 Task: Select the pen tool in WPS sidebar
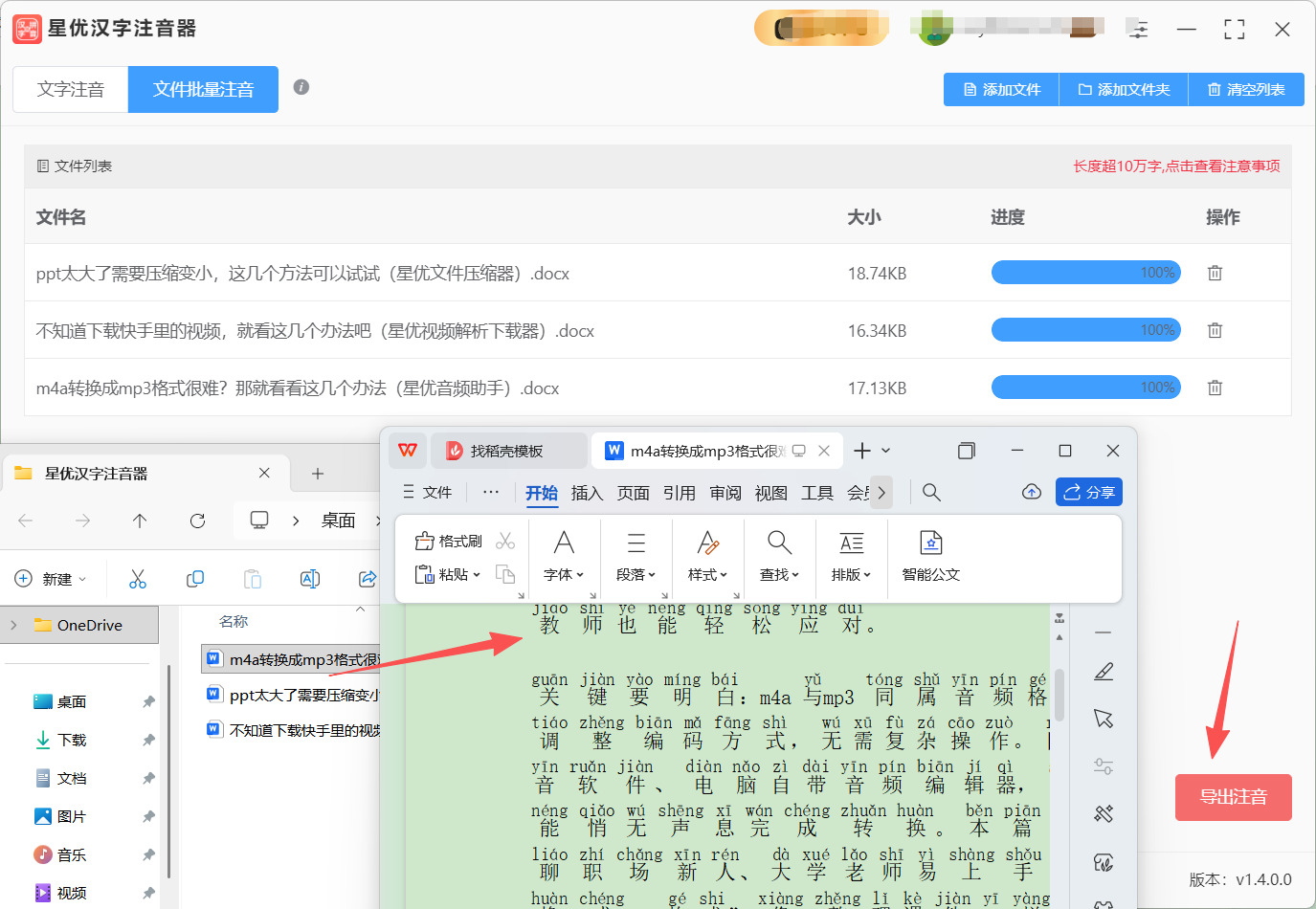pyautogui.click(x=1104, y=672)
